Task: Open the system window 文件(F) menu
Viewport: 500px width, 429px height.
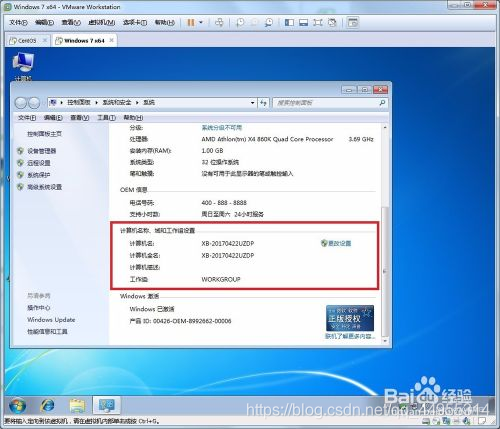Action: tap(27, 118)
